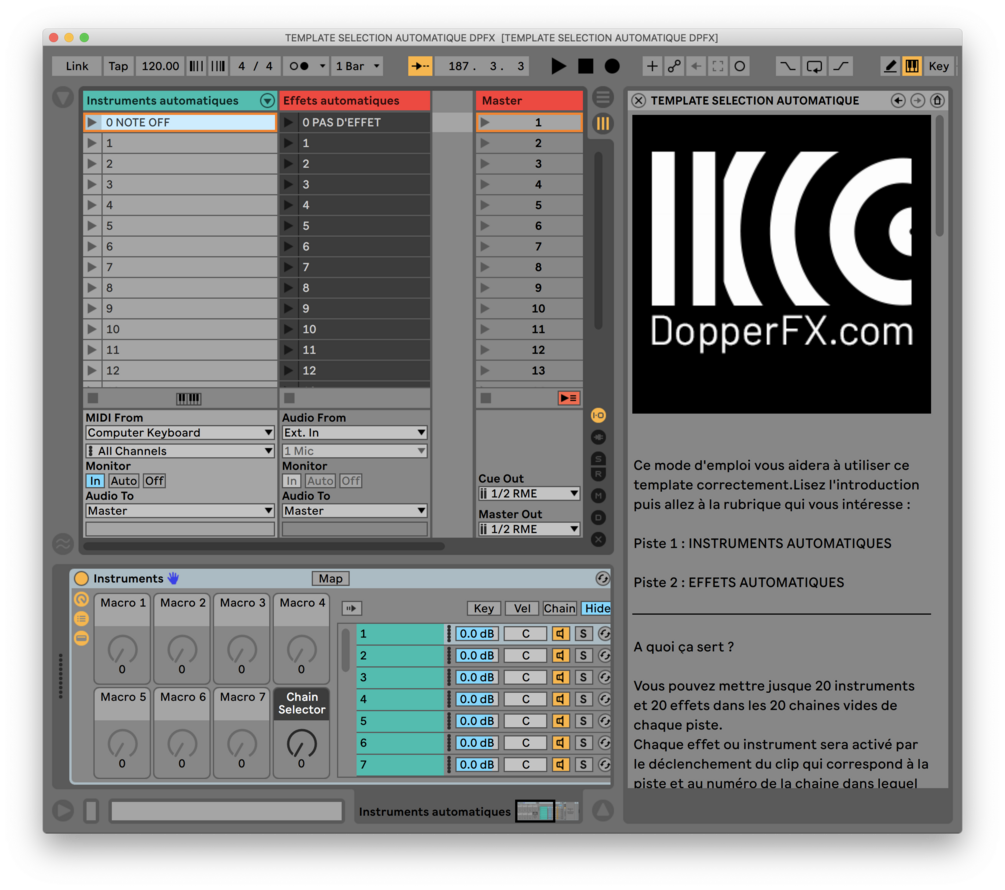
Task: Click the Link button
Action: 77,66
